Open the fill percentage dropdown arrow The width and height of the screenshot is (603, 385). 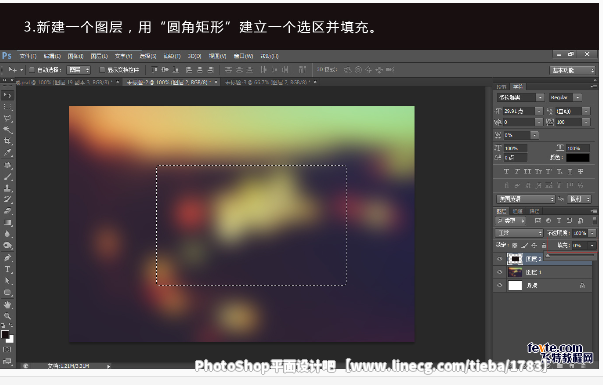tap(592, 245)
